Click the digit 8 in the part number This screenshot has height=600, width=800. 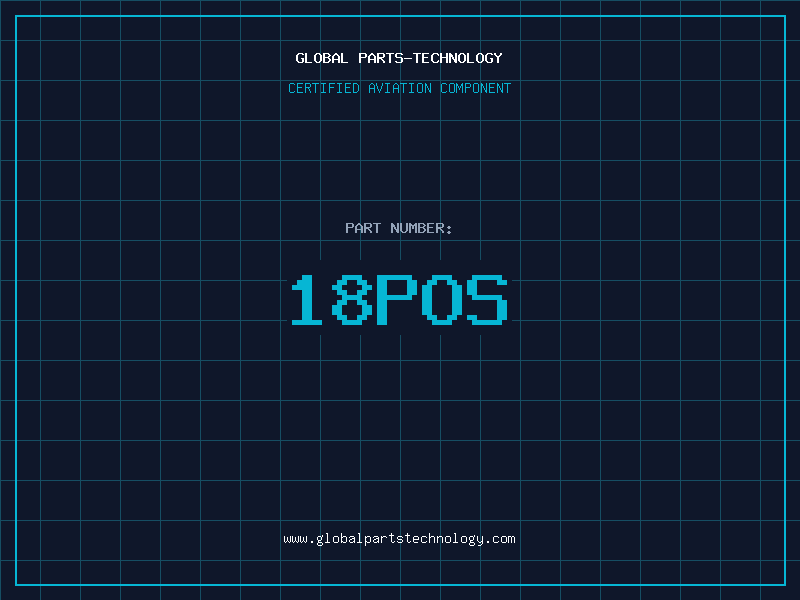[353, 300]
